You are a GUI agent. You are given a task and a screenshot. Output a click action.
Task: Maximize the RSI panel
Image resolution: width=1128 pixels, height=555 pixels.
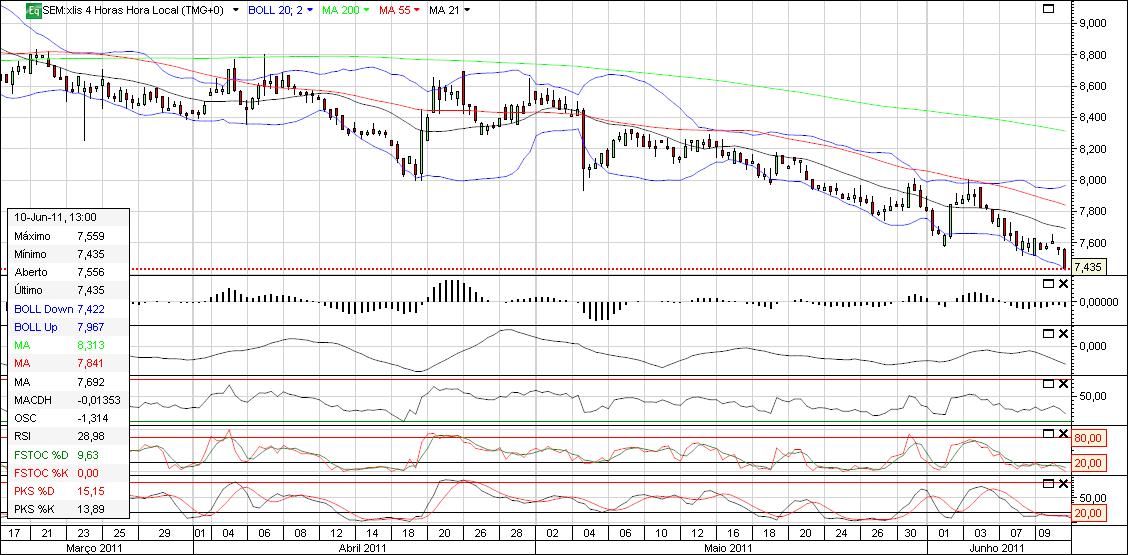1048,384
